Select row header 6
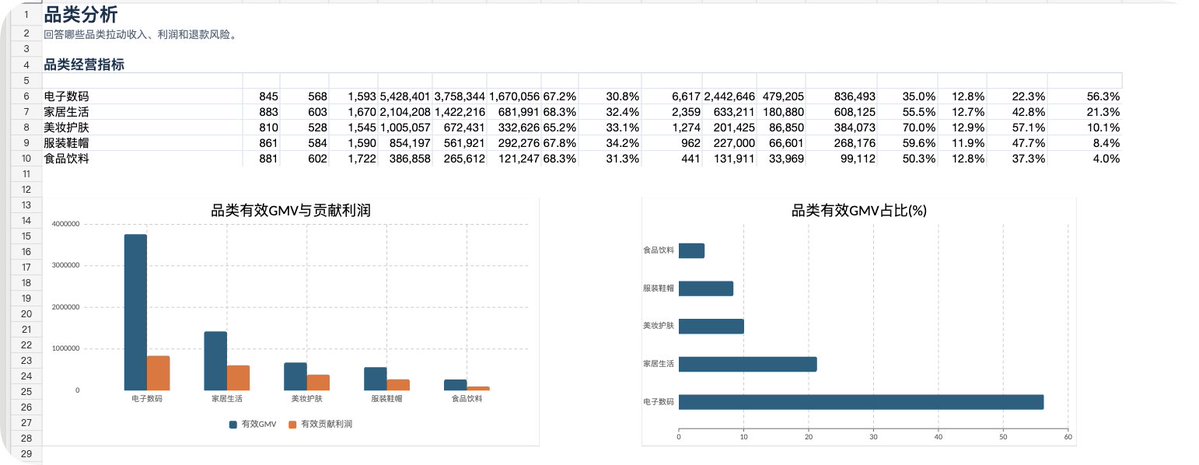Viewport: 1199px width, 465px height. click(26, 96)
